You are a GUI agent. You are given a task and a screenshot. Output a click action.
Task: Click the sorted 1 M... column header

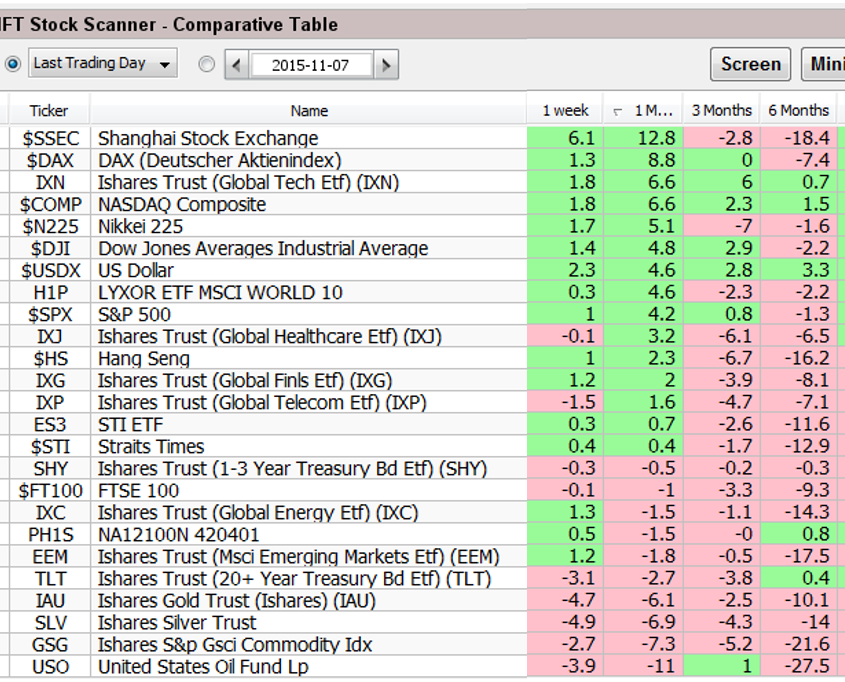pyautogui.click(x=641, y=111)
